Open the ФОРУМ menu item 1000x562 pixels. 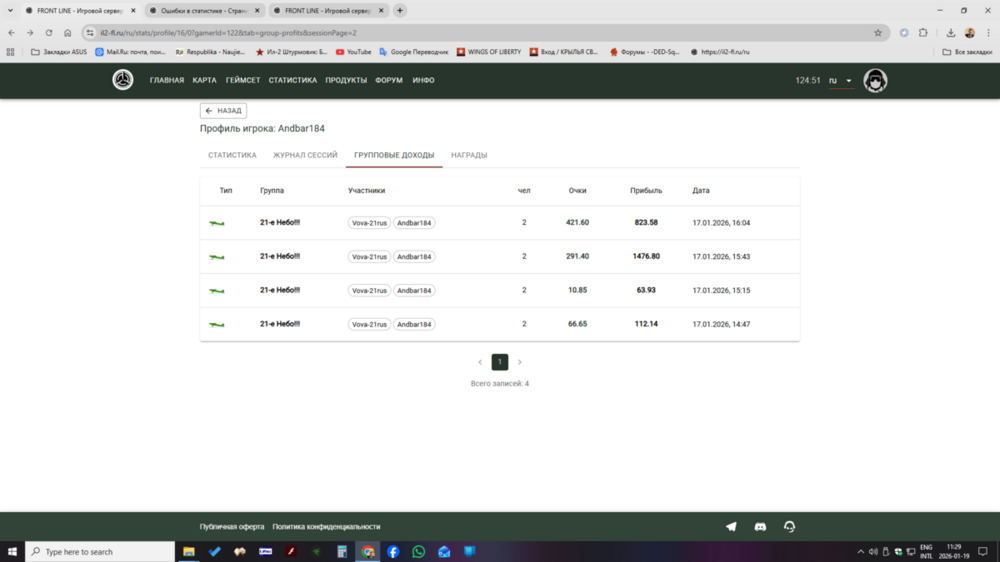coord(388,80)
